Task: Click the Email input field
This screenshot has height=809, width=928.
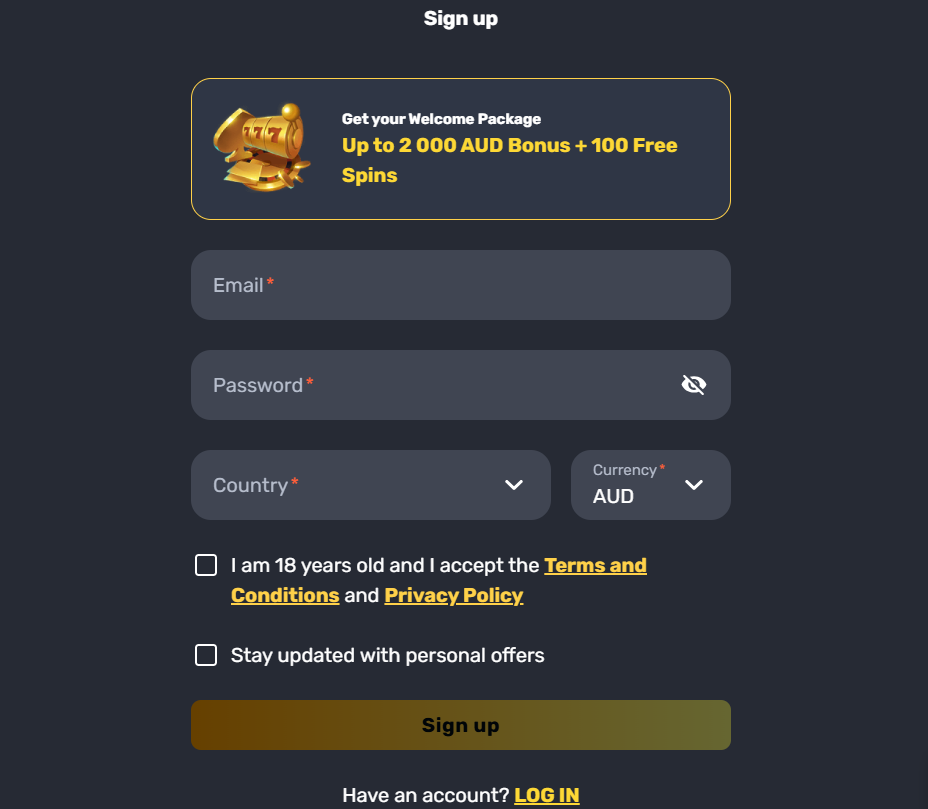Action: coord(460,285)
